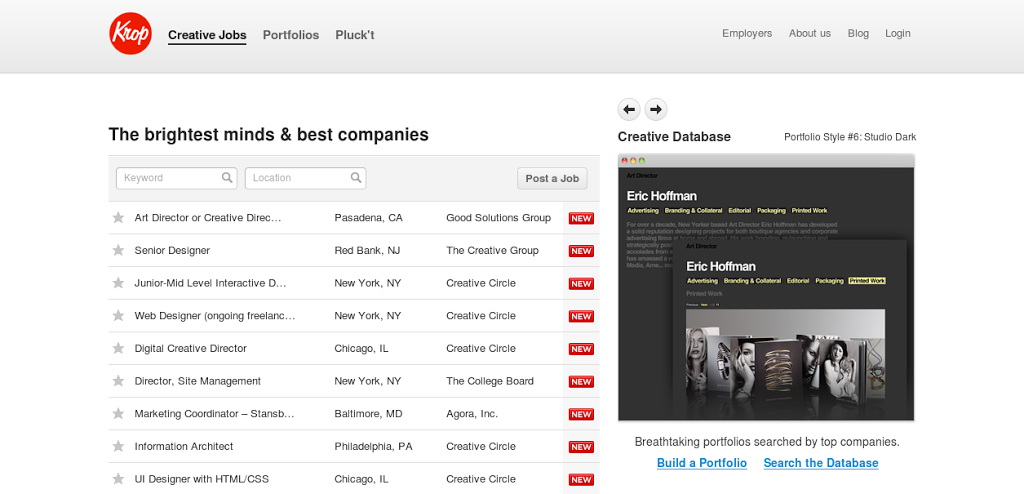Visit the Blog link
The width and height of the screenshot is (1024, 494).
click(858, 33)
